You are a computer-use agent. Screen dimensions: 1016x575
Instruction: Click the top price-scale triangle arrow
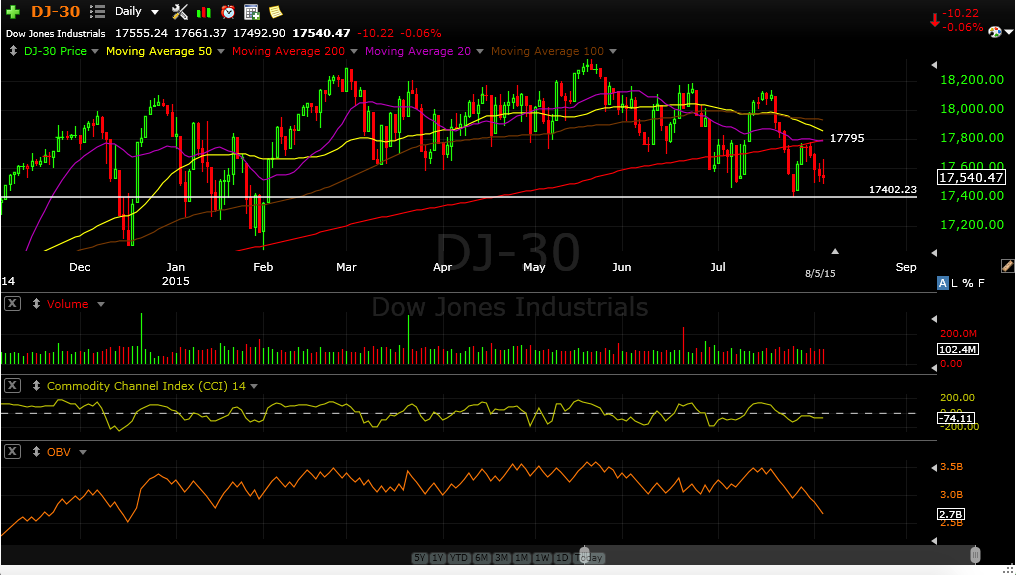[934, 65]
